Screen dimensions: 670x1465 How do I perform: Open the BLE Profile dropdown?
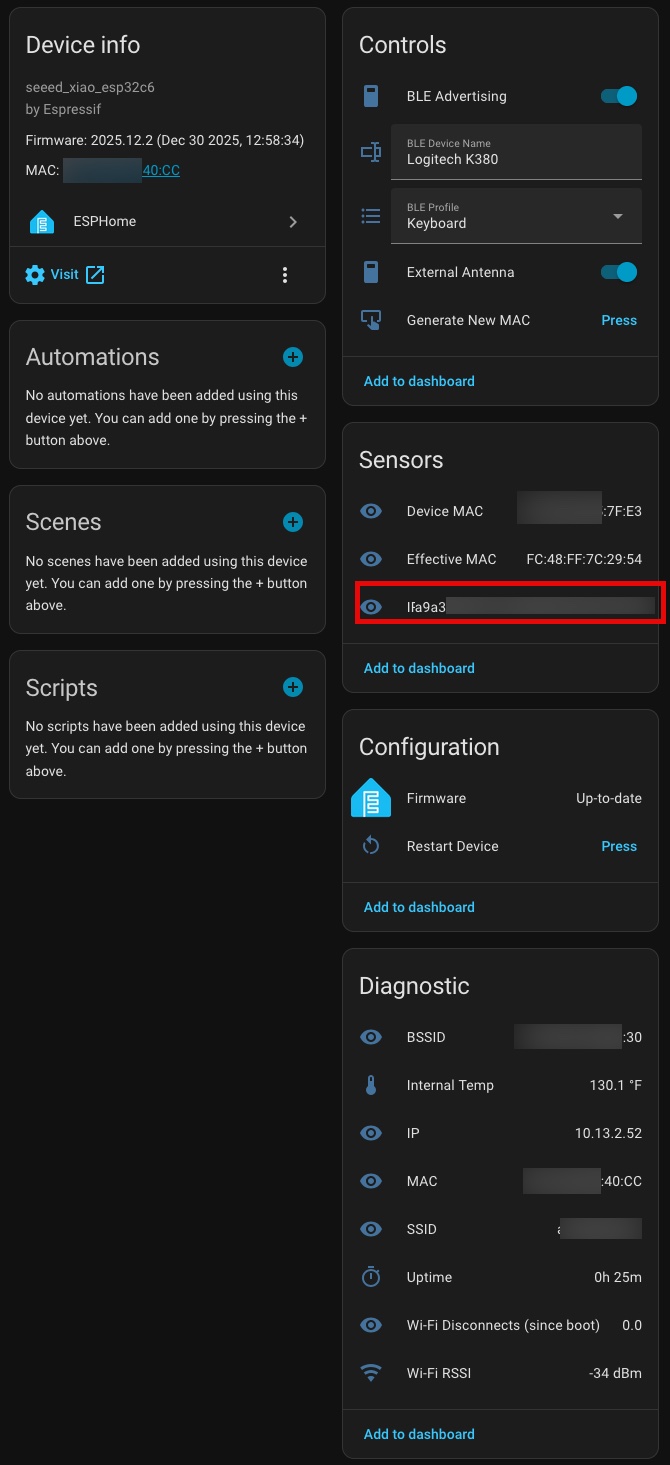(516, 216)
